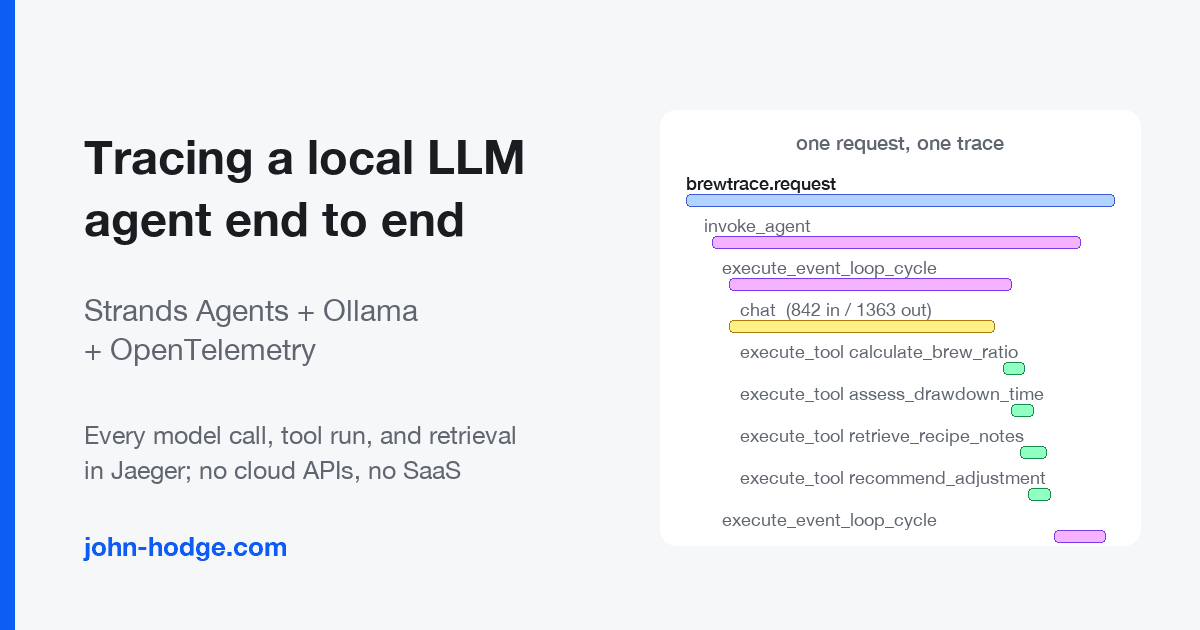
Task: Select the yellow chat span bar
Action: (x=862, y=326)
